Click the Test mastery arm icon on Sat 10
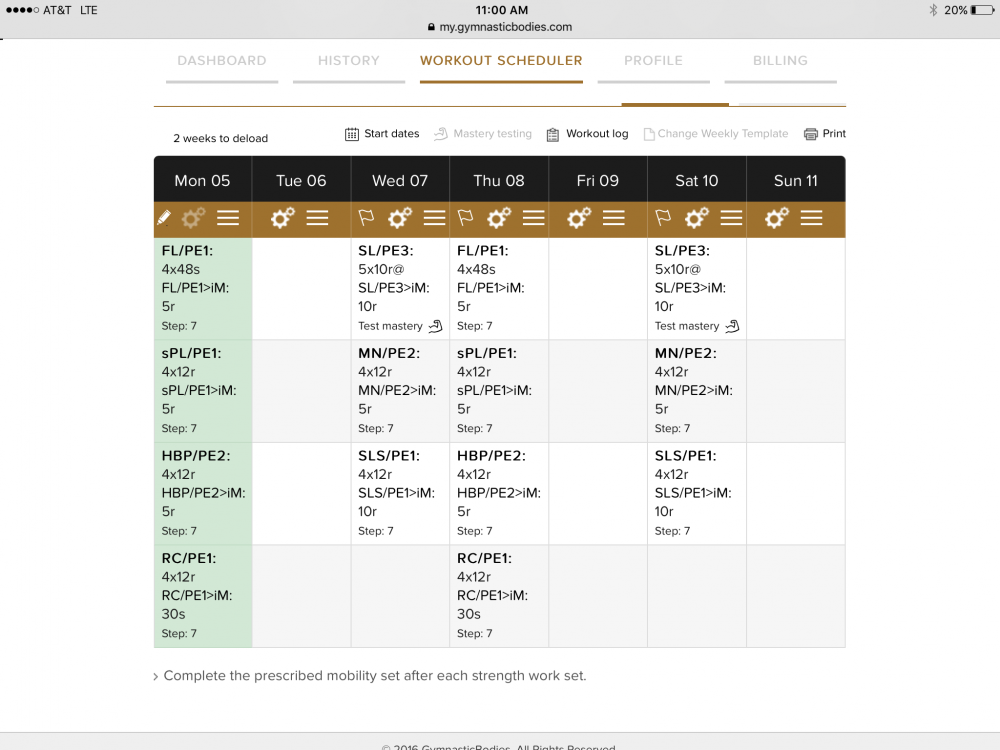 (x=732, y=326)
